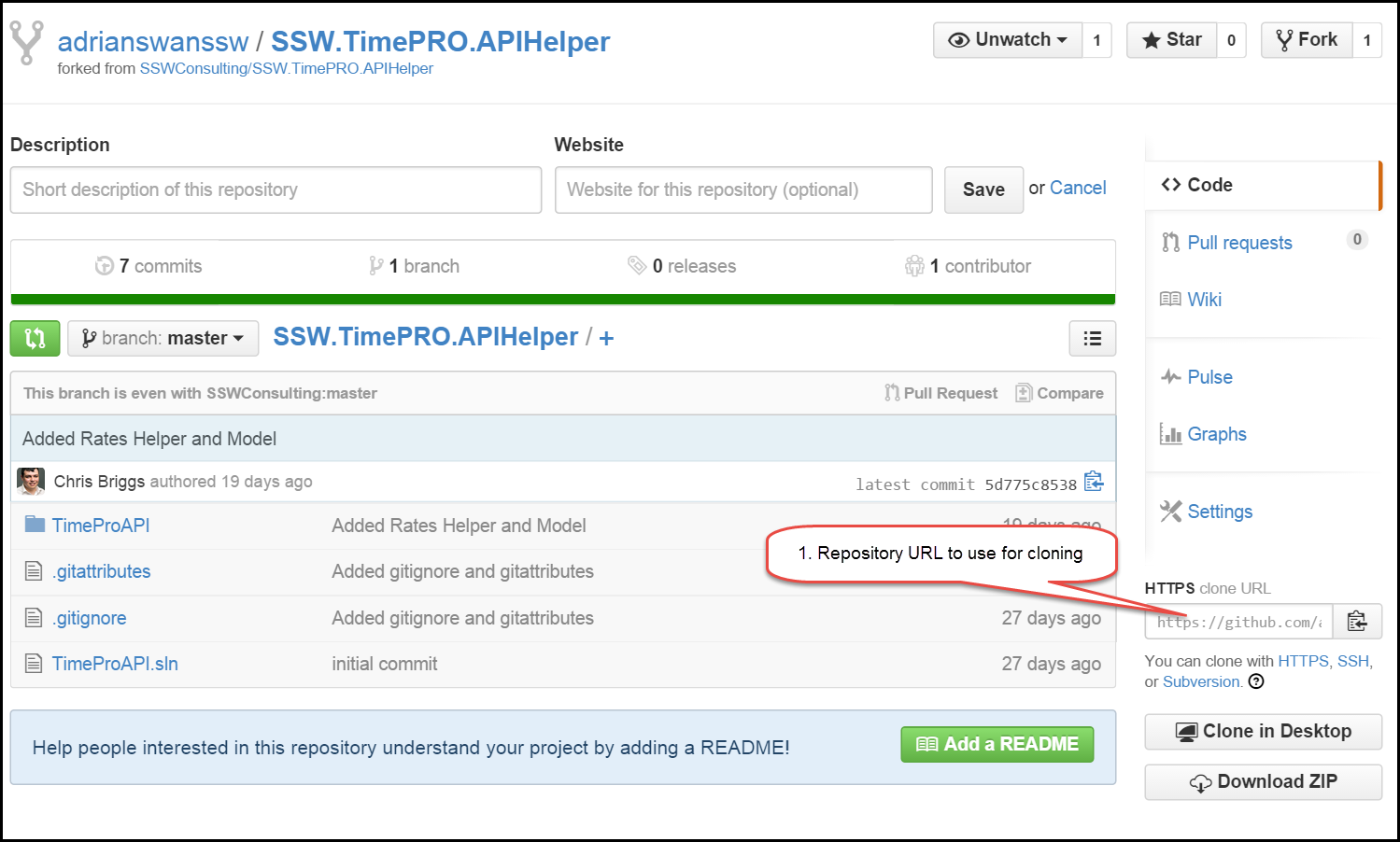1400x842 pixels.
Task: Click the green compare and review icon button
Action: [x=35, y=338]
